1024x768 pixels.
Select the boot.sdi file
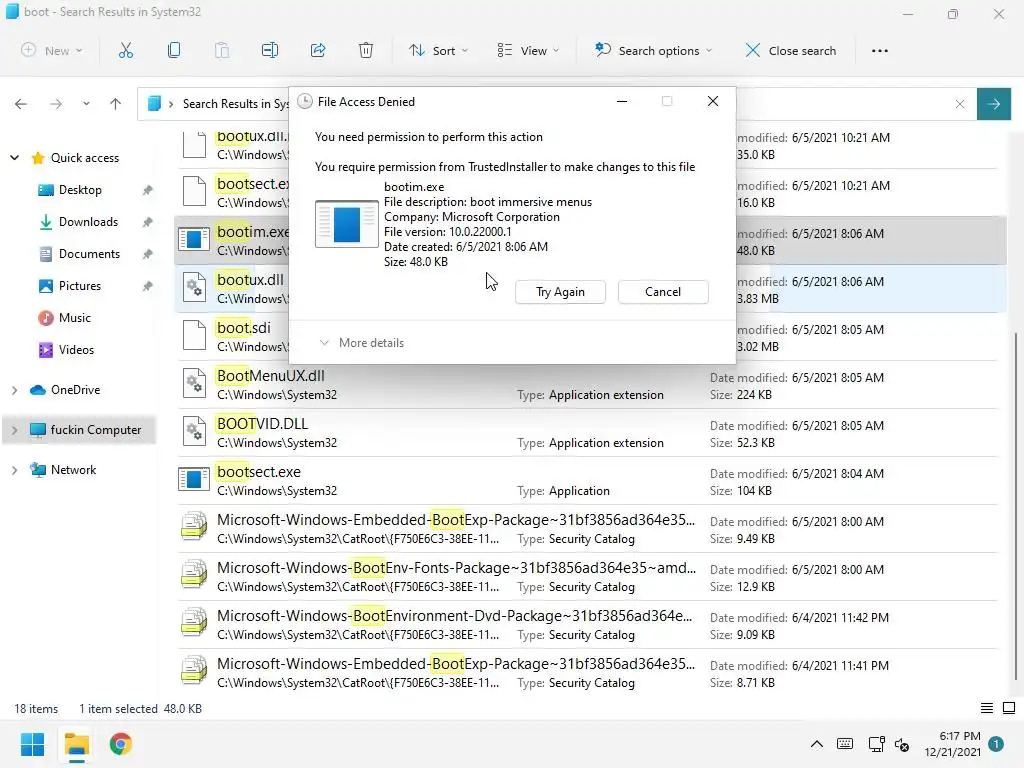tap(232, 336)
